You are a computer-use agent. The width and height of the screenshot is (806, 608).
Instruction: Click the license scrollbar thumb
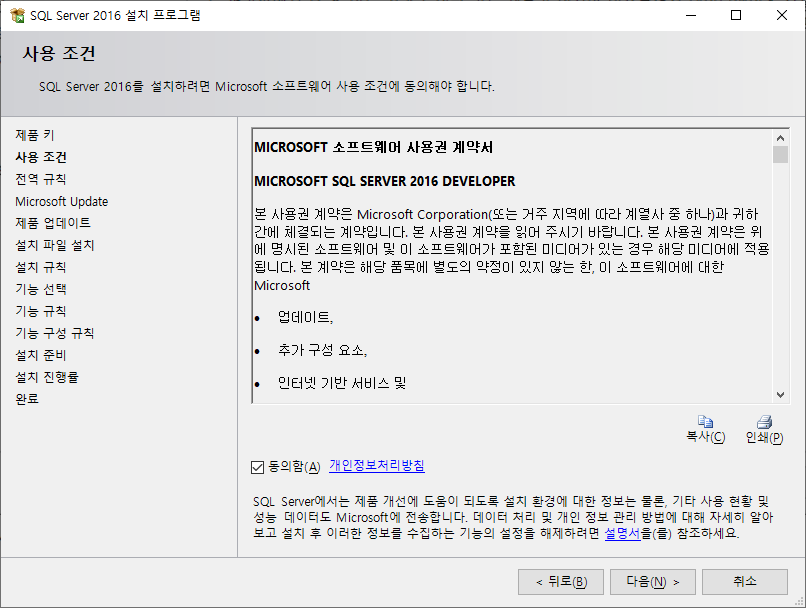point(780,154)
